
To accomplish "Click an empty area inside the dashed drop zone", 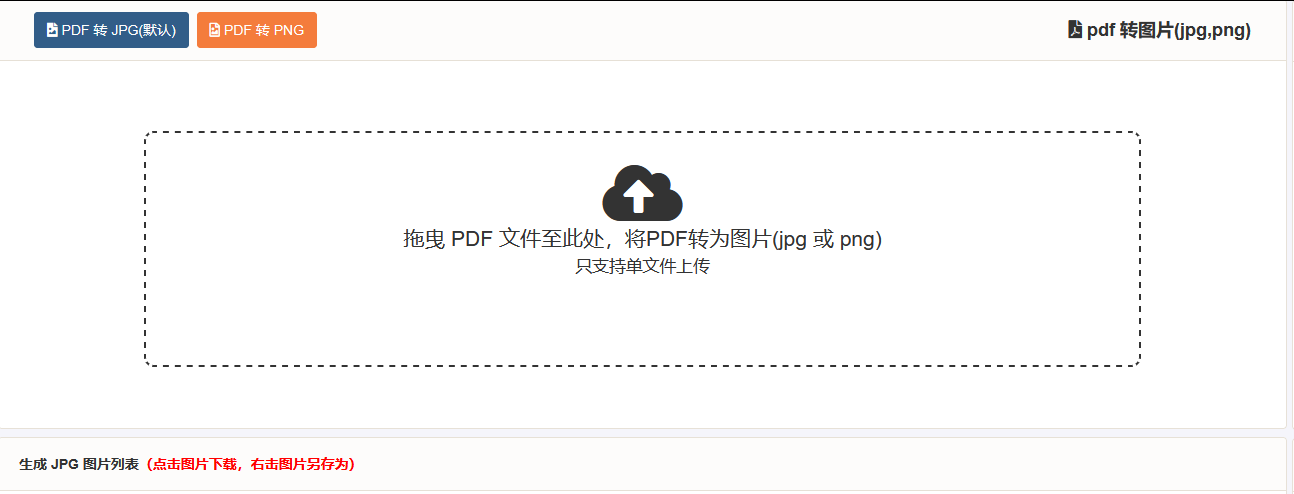I will coord(350,310).
